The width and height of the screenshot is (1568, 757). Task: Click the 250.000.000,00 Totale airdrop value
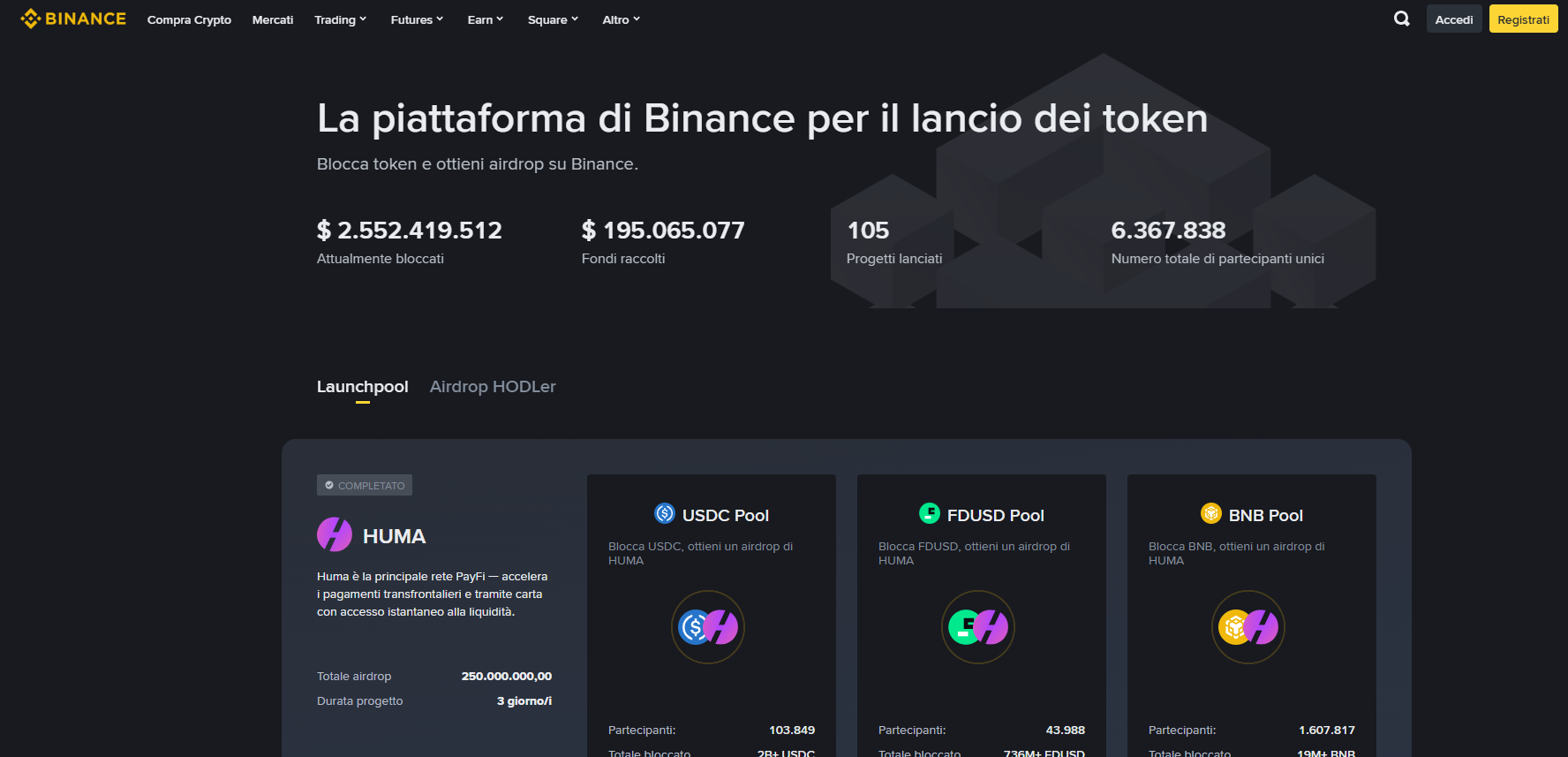click(x=507, y=677)
